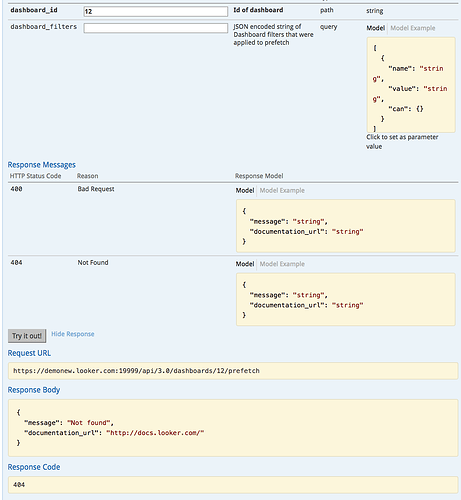
Task: Open Model Example tab for 400 Bad Request
Action: click(282, 190)
